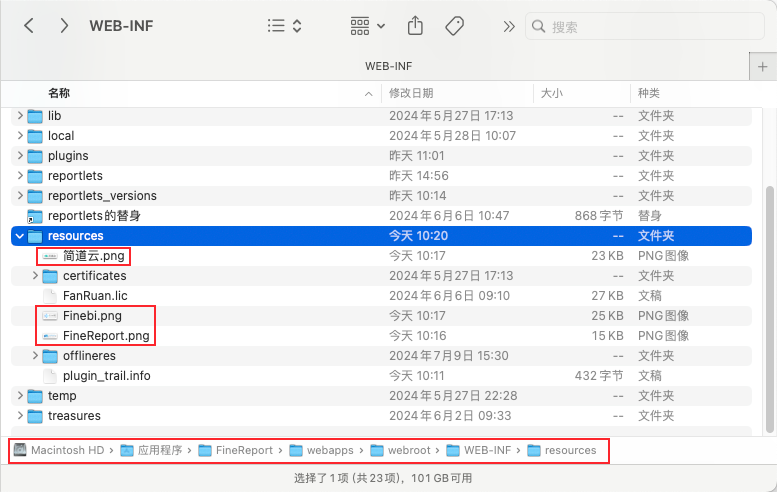
Task: Click the Tags icon in toolbar
Action: point(454,26)
